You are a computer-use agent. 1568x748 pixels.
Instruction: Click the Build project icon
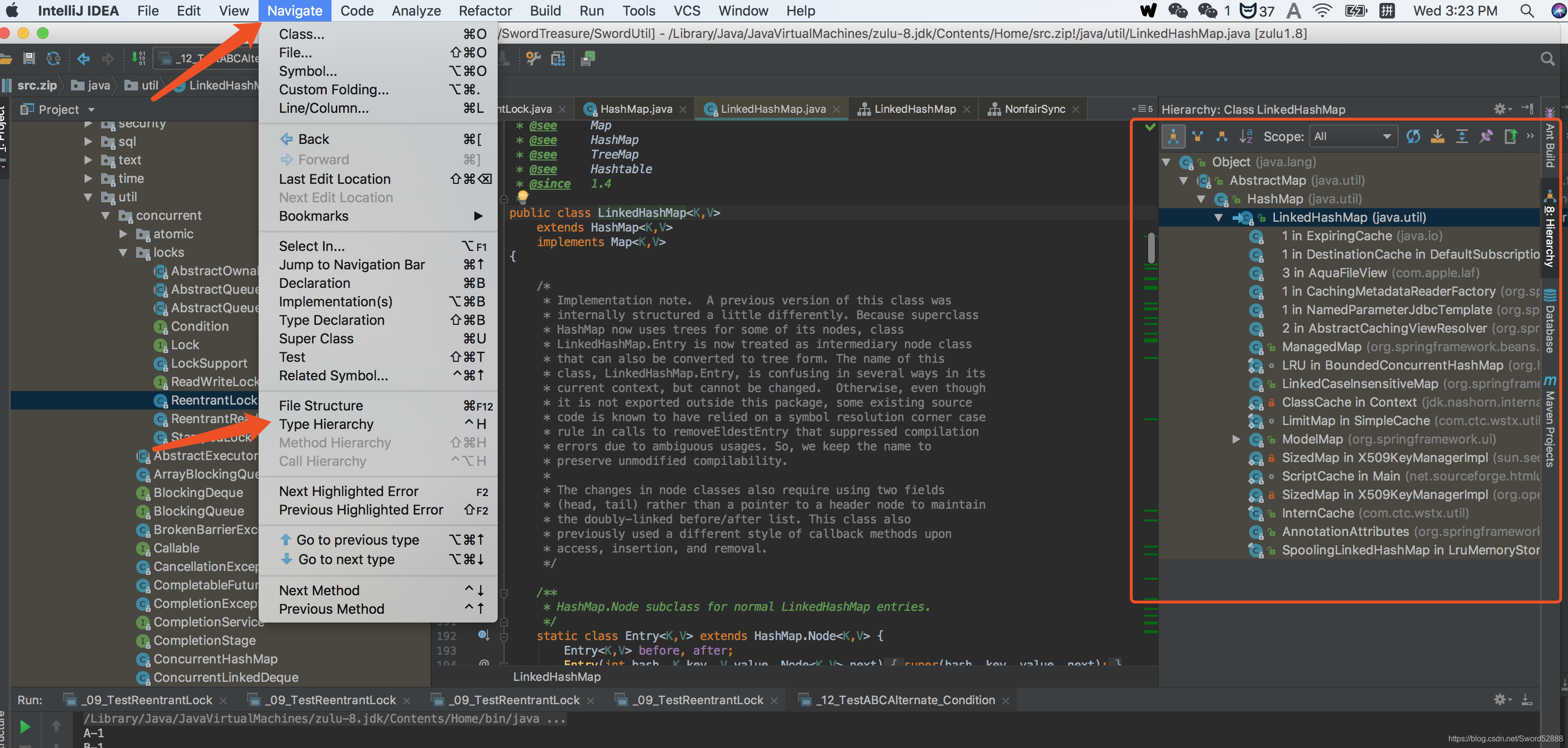138,58
